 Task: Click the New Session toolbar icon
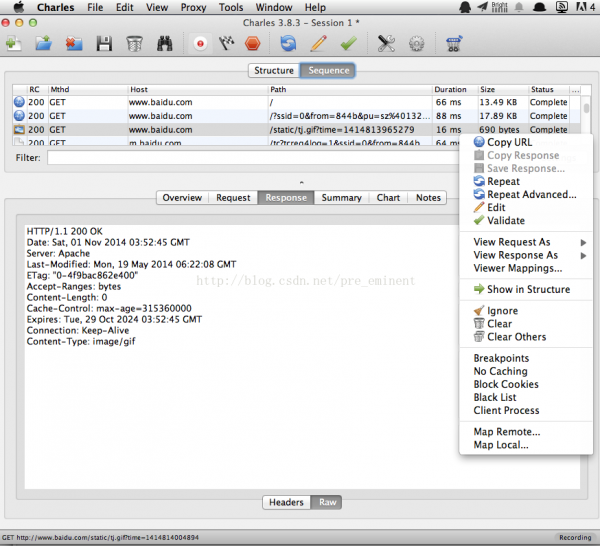coord(13,43)
